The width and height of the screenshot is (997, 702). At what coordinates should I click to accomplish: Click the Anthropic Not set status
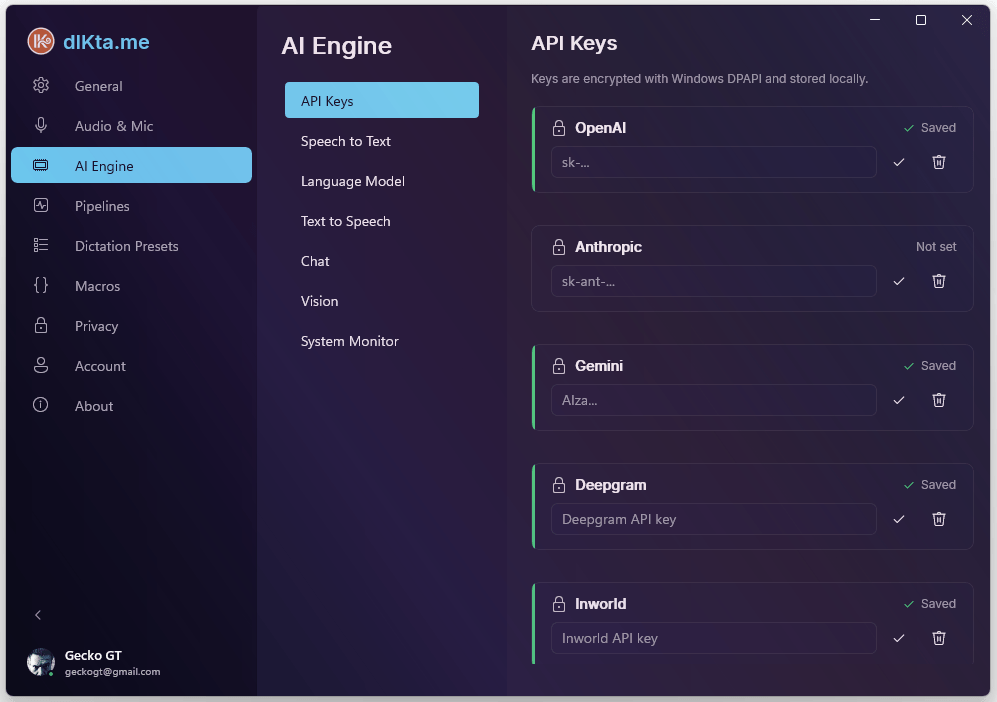point(936,247)
